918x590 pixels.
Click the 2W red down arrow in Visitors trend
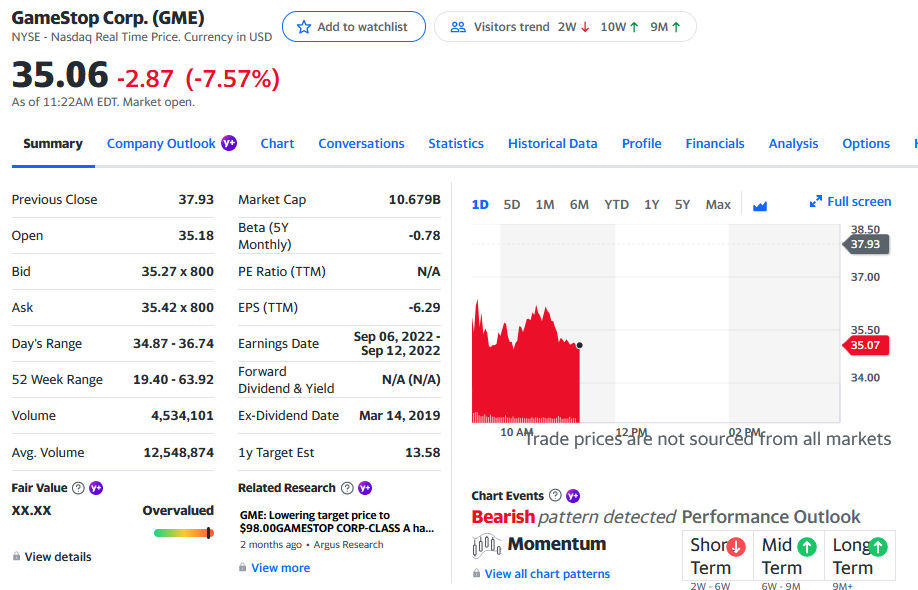click(585, 27)
